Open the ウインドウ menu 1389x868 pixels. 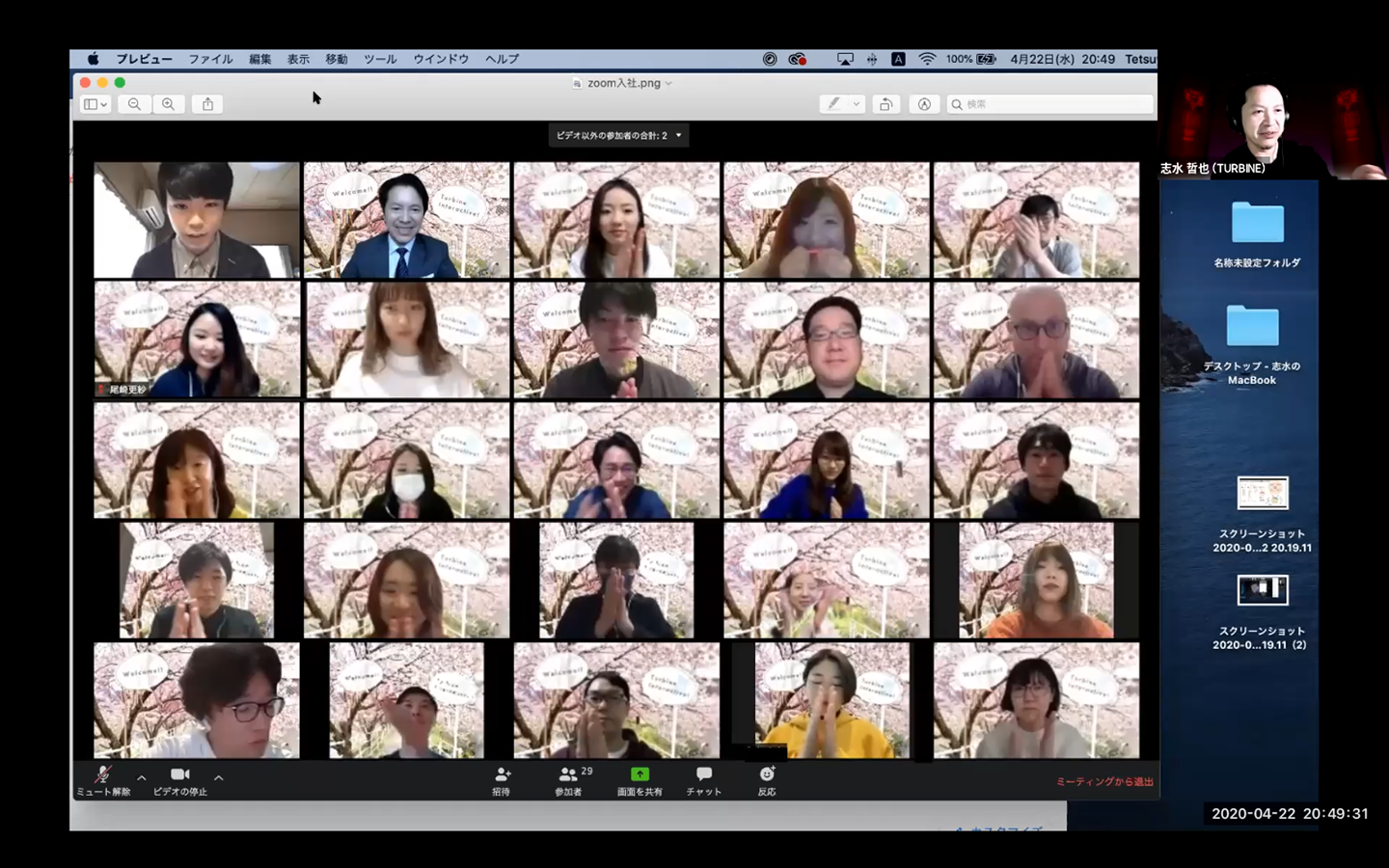441,59
